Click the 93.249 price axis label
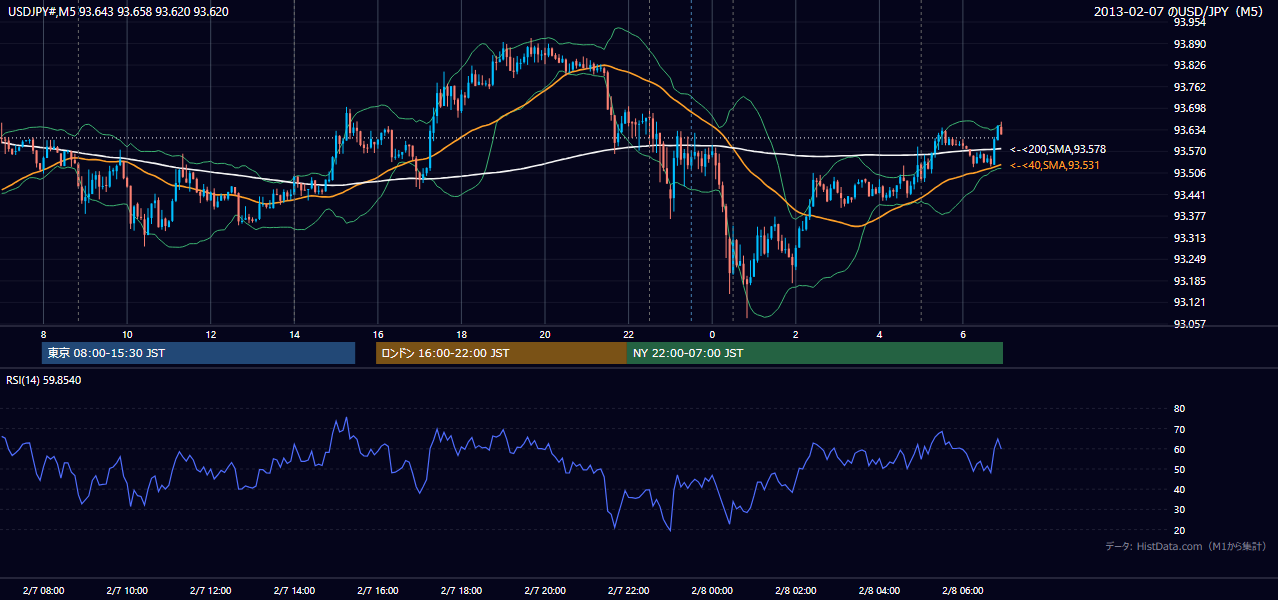This screenshot has height=600, width=1278. [x=1190, y=259]
